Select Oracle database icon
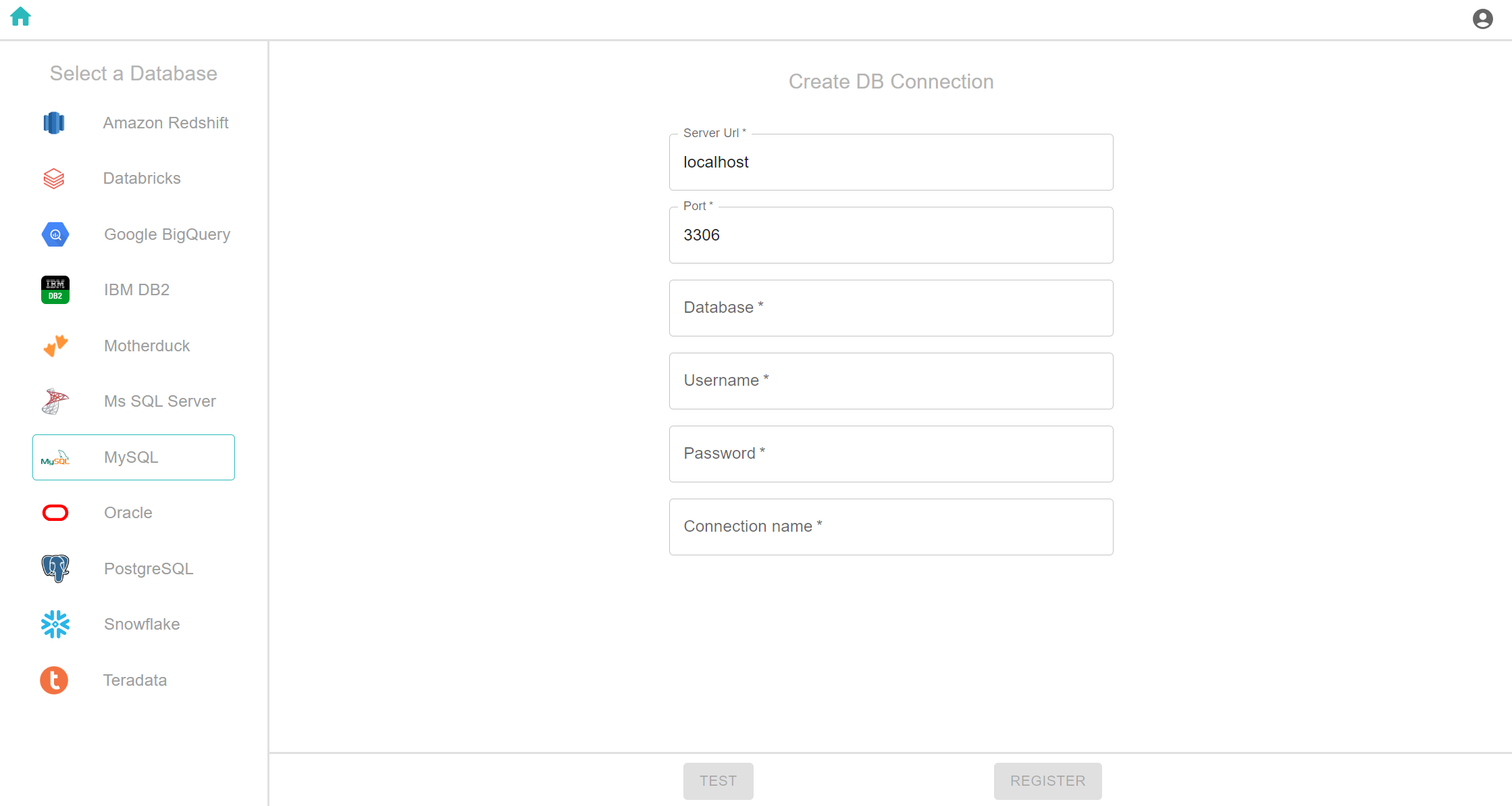 click(x=55, y=512)
